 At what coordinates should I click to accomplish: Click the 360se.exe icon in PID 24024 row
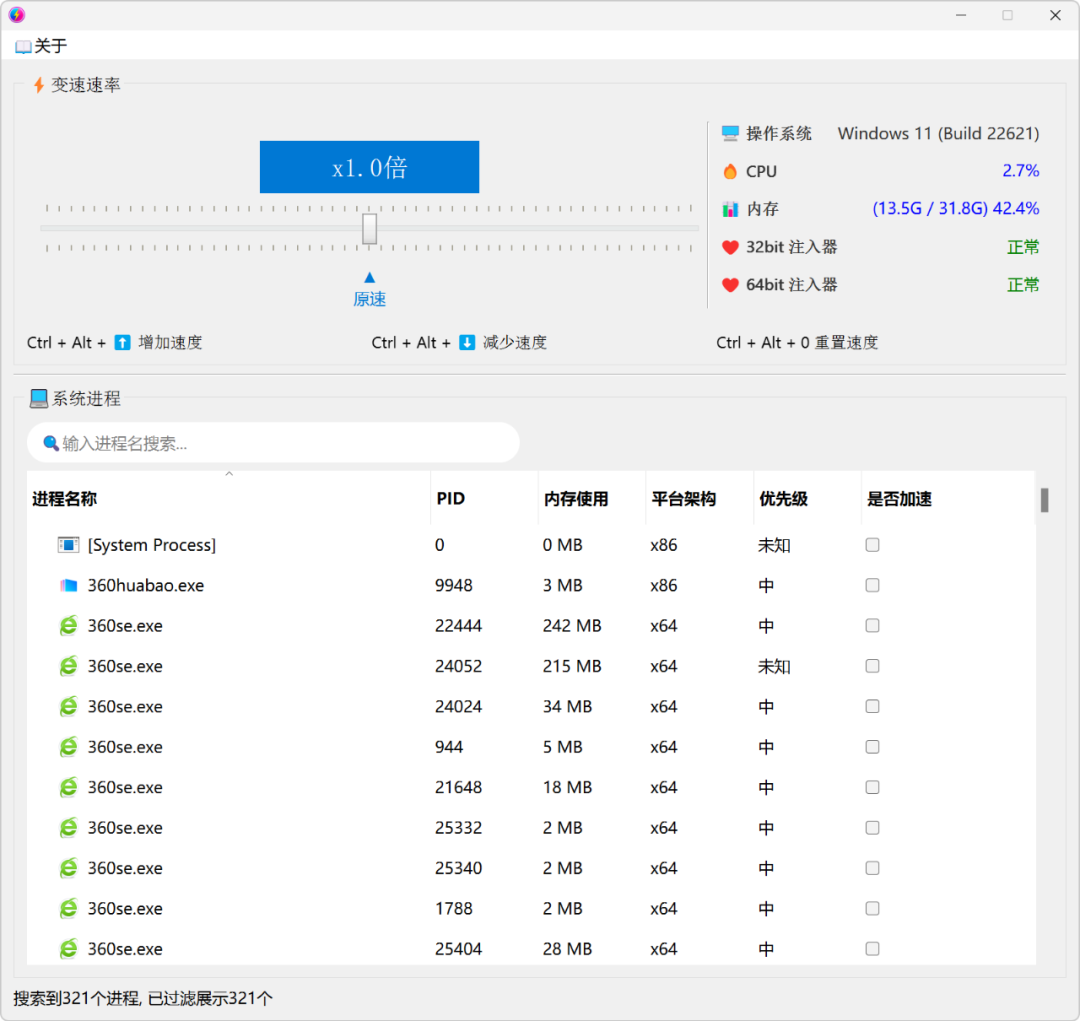pyautogui.click(x=68, y=707)
